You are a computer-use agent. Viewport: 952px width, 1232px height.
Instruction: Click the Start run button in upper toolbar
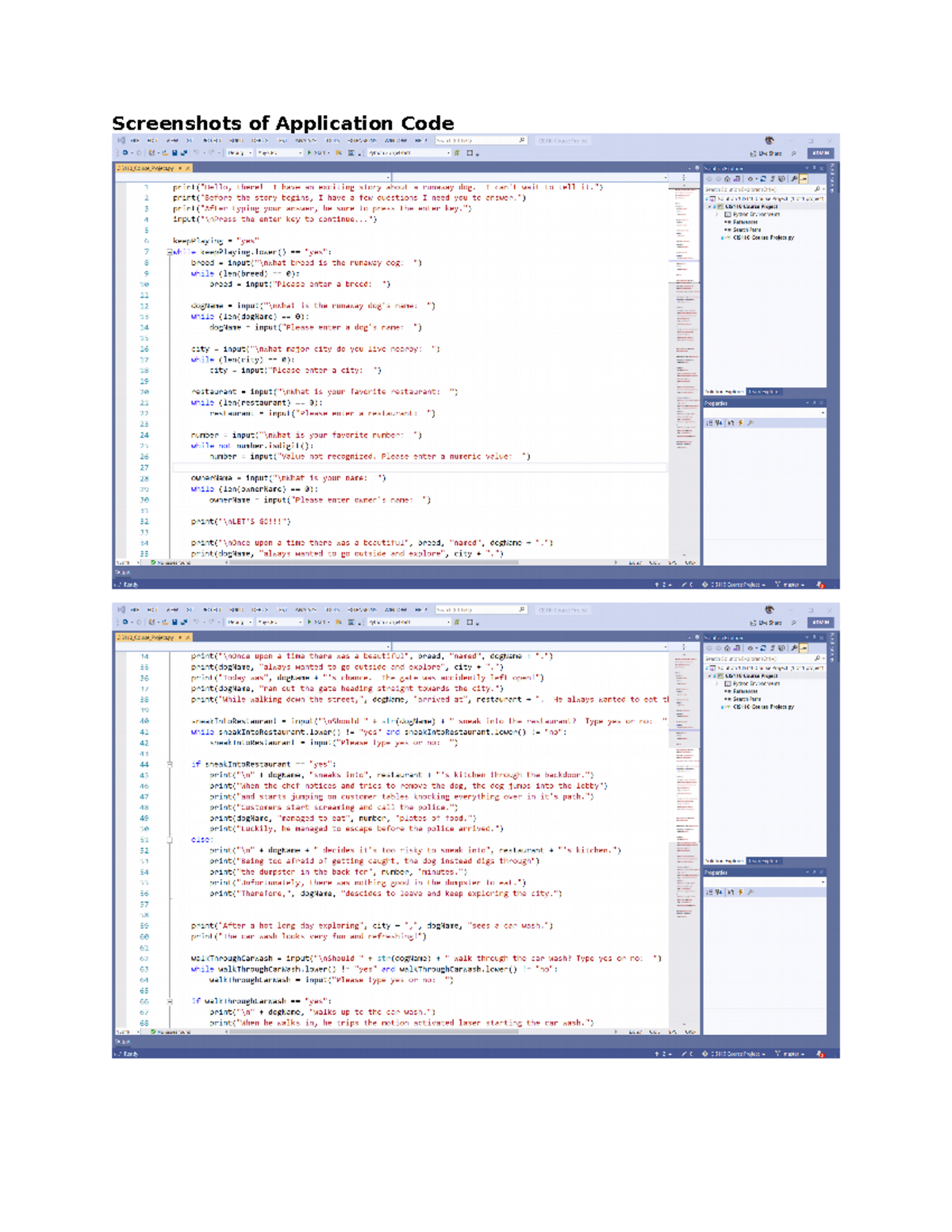[x=317, y=153]
